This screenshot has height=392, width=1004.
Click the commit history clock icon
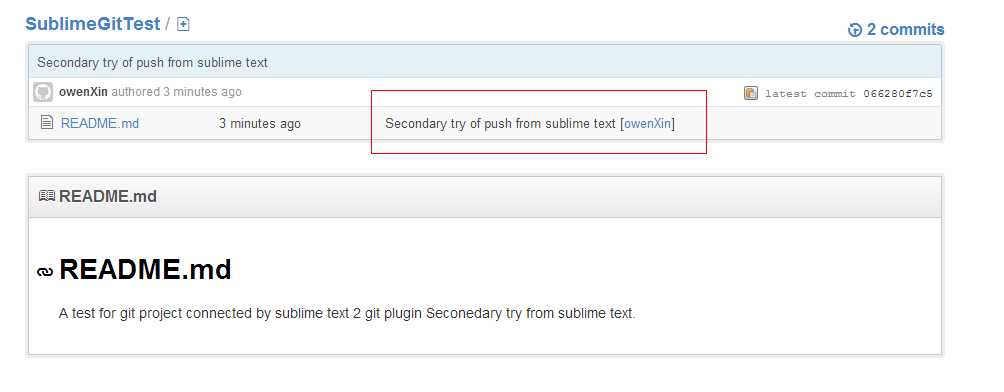pyautogui.click(x=855, y=30)
